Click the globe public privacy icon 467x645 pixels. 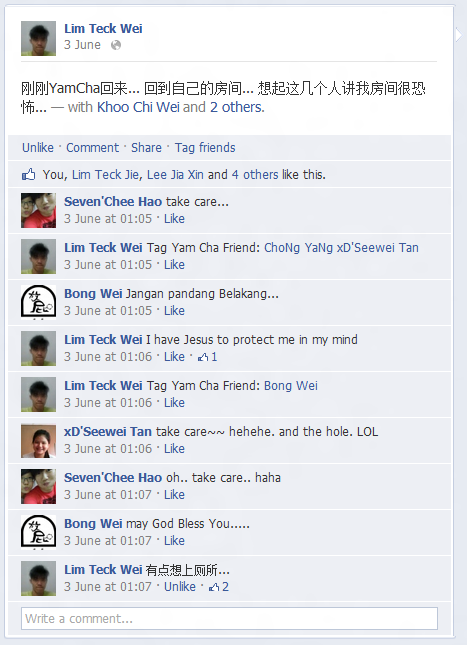pos(116,45)
